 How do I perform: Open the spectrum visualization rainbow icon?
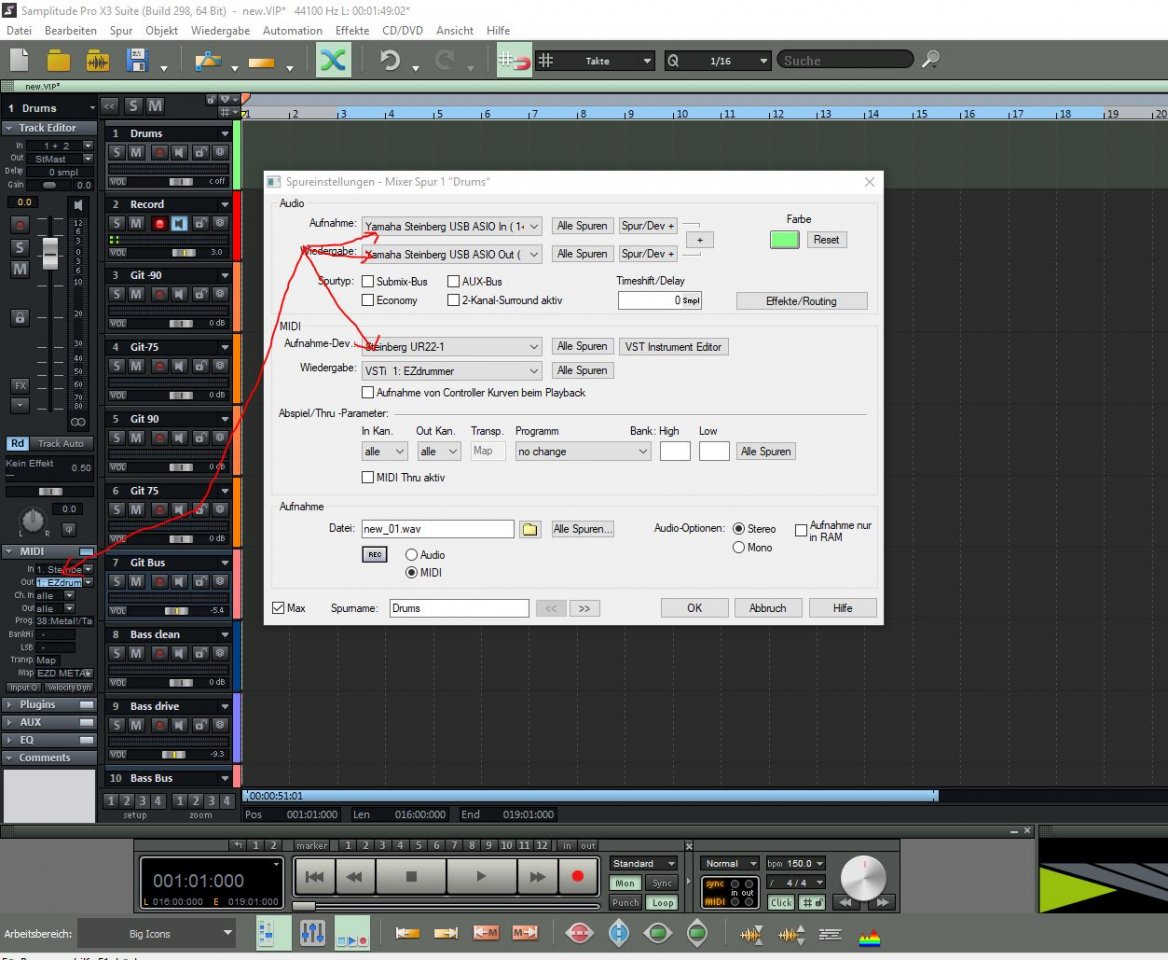[869, 936]
